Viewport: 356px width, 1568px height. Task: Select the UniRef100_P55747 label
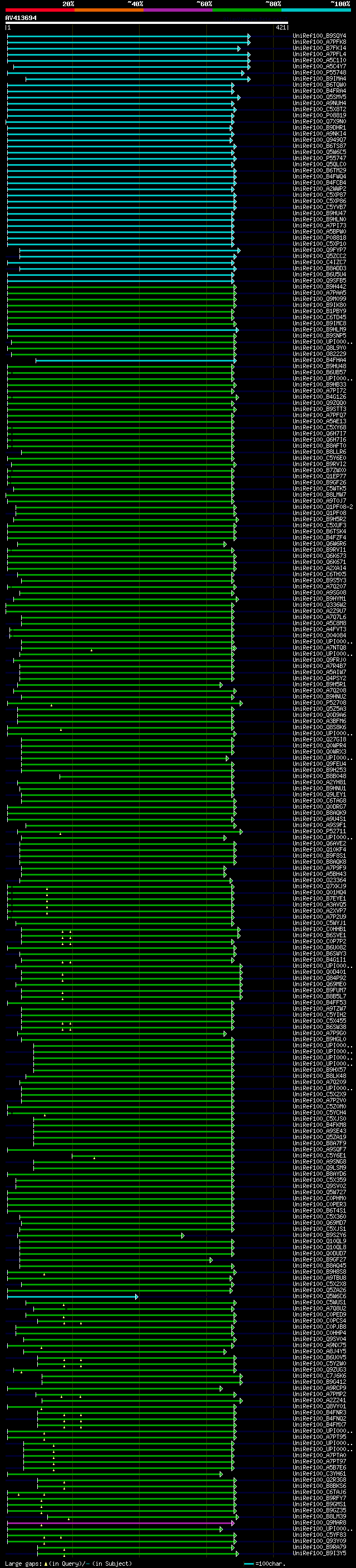pos(319,159)
